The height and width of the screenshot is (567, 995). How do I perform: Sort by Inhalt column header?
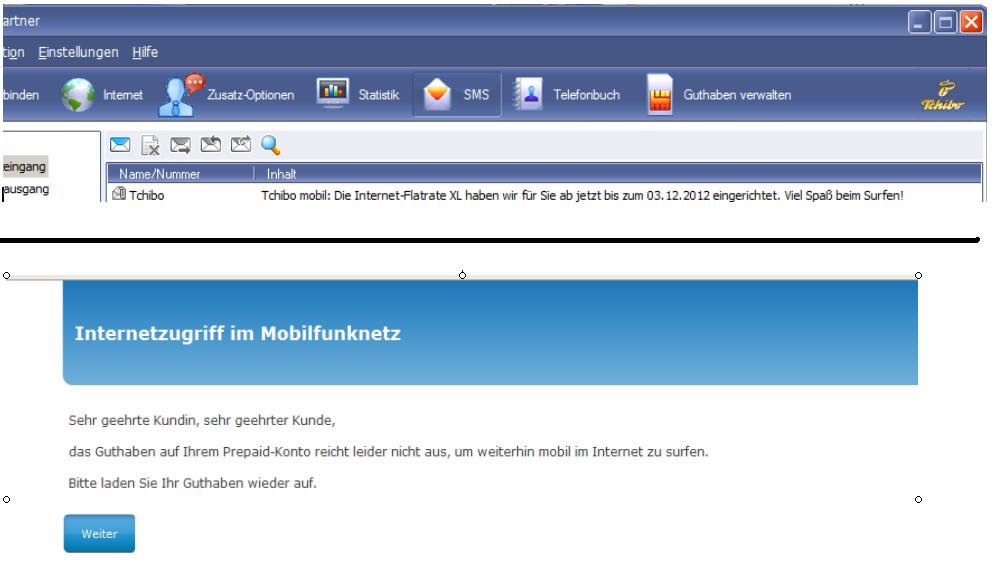tap(617, 174)
